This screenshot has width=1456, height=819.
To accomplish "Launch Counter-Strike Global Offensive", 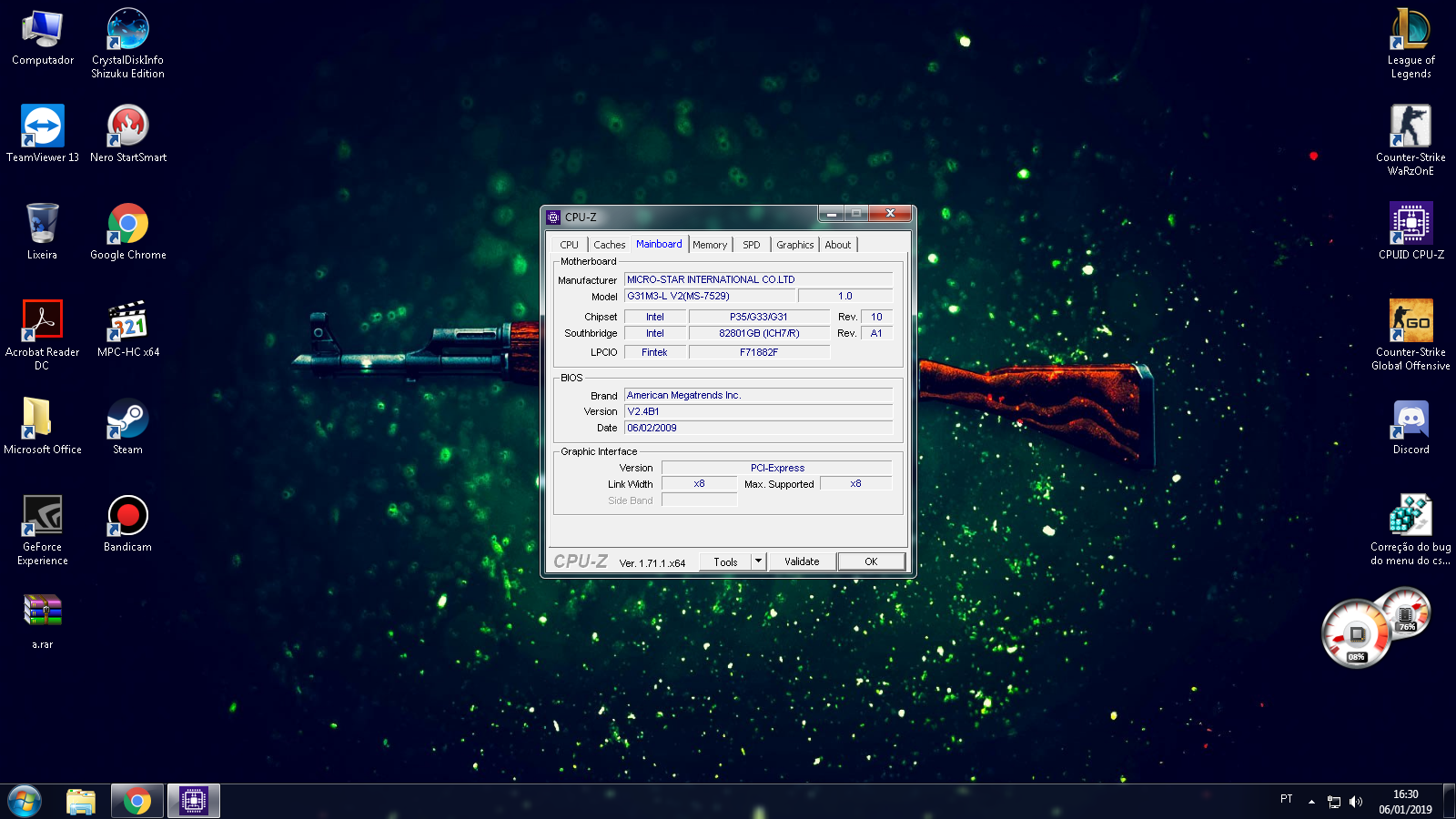I will tap(1410, 335).
